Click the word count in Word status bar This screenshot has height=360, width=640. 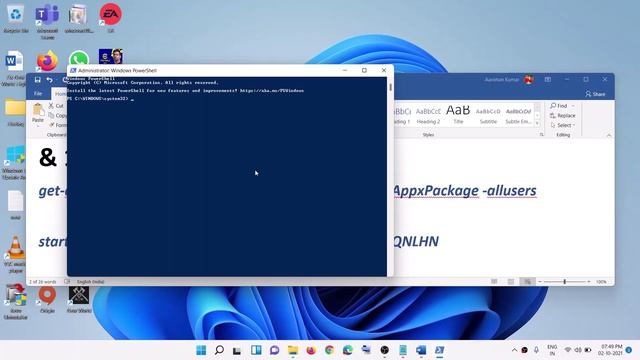click(43, 282)
